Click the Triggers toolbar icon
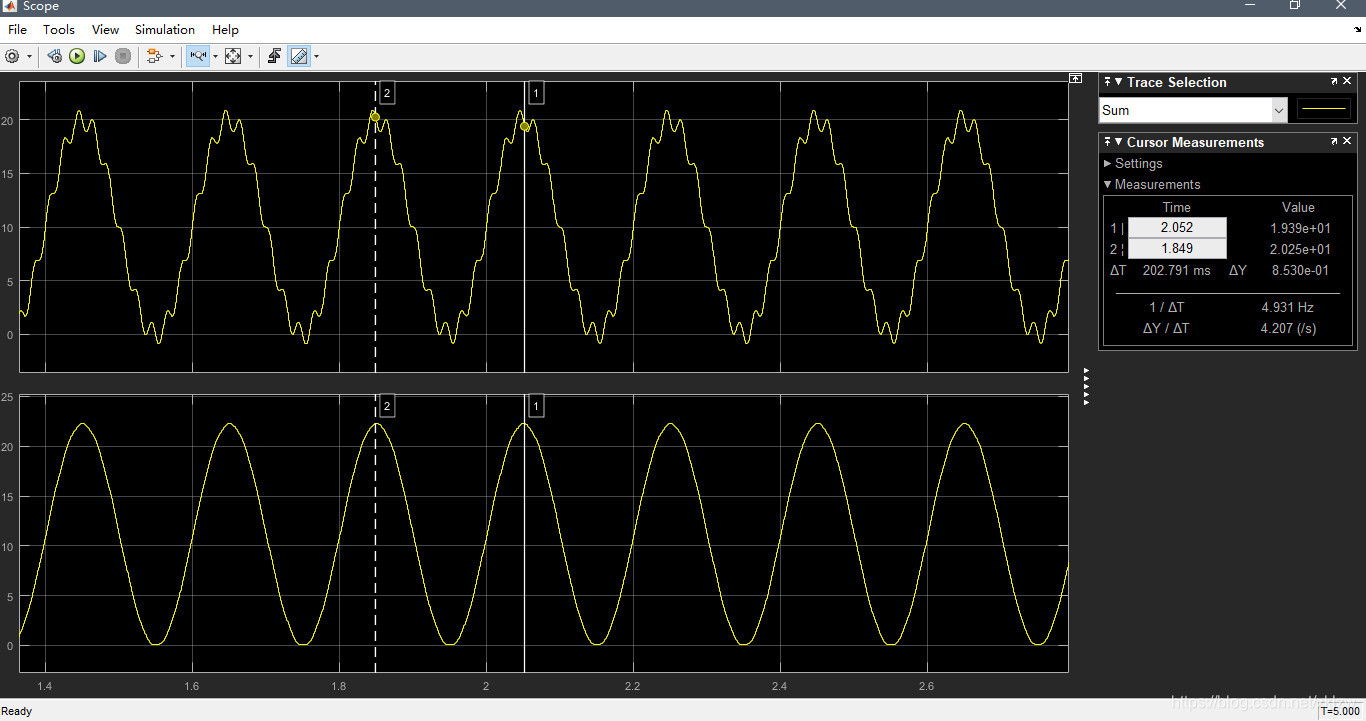This screenshot has width=1366, height=721. pos(274,57)
